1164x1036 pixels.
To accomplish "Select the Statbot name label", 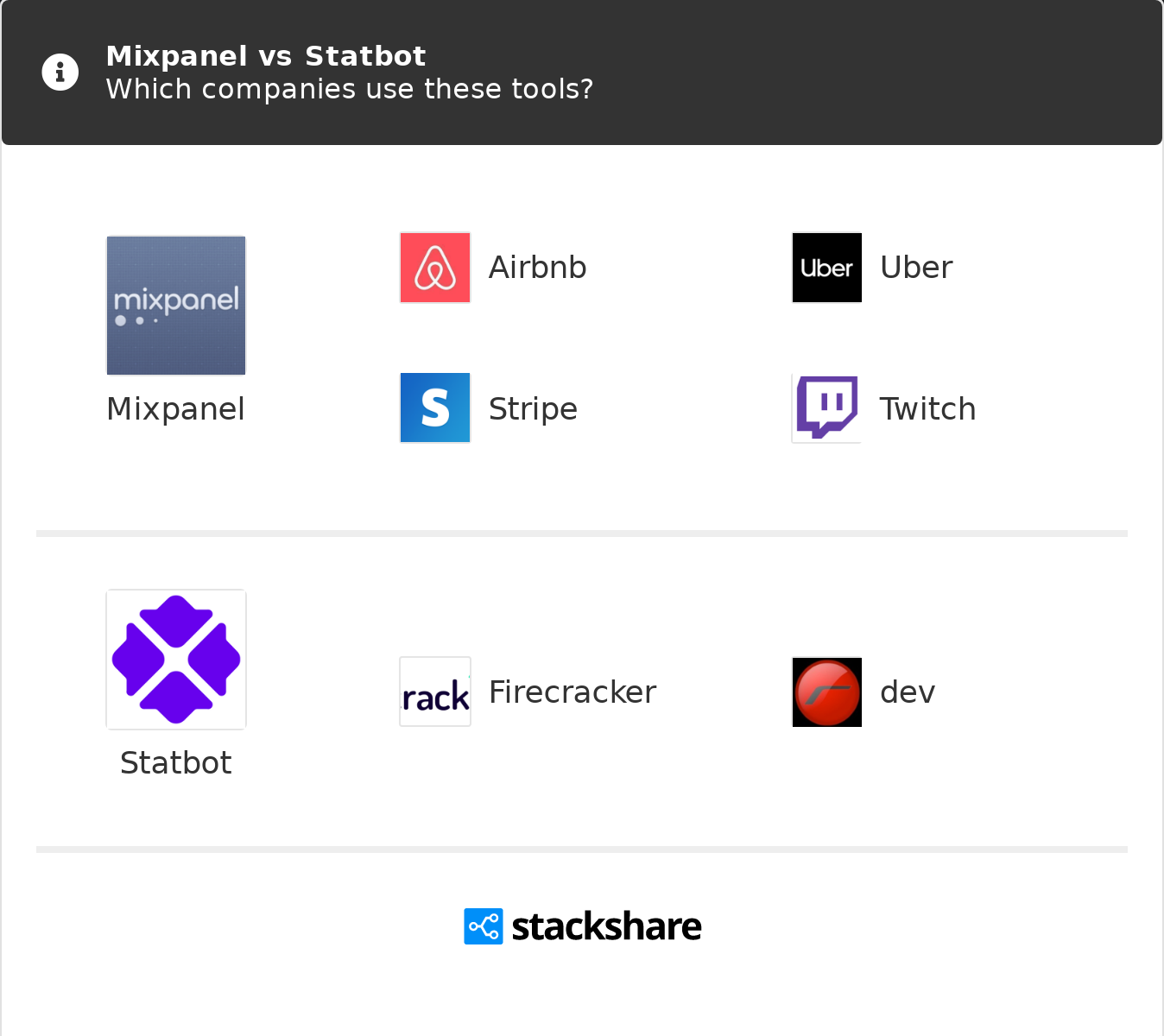I will tap(176, 763).
